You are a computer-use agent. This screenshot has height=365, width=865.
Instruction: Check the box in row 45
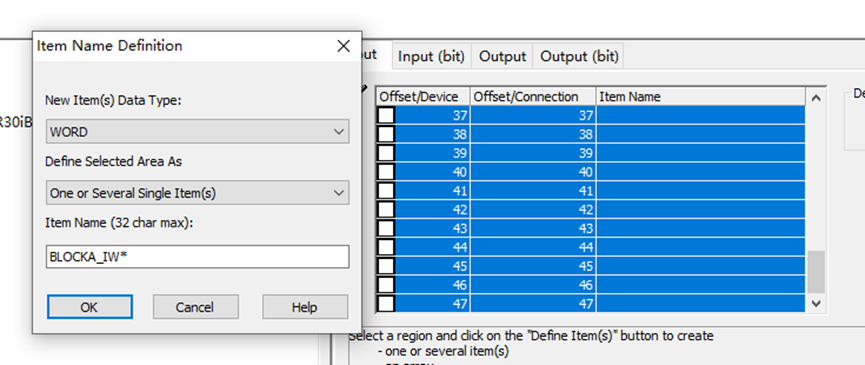click(x=386, y=266)
